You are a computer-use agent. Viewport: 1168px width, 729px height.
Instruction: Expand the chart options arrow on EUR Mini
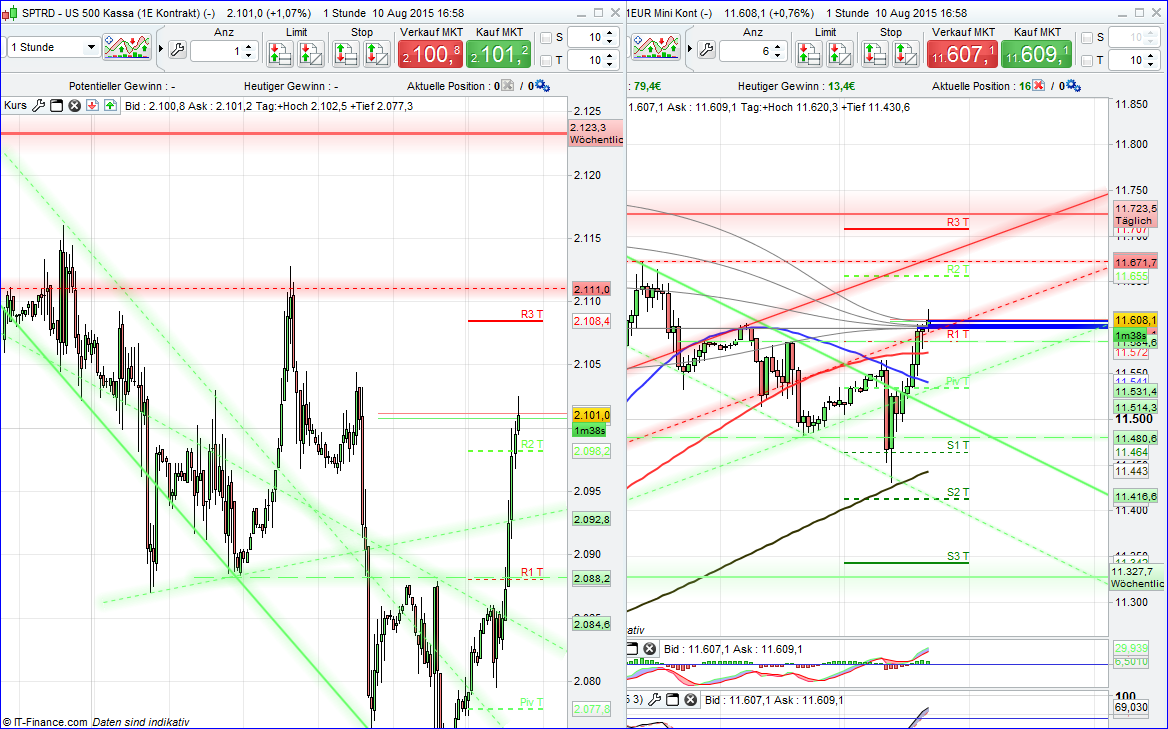tap(689, 48)
